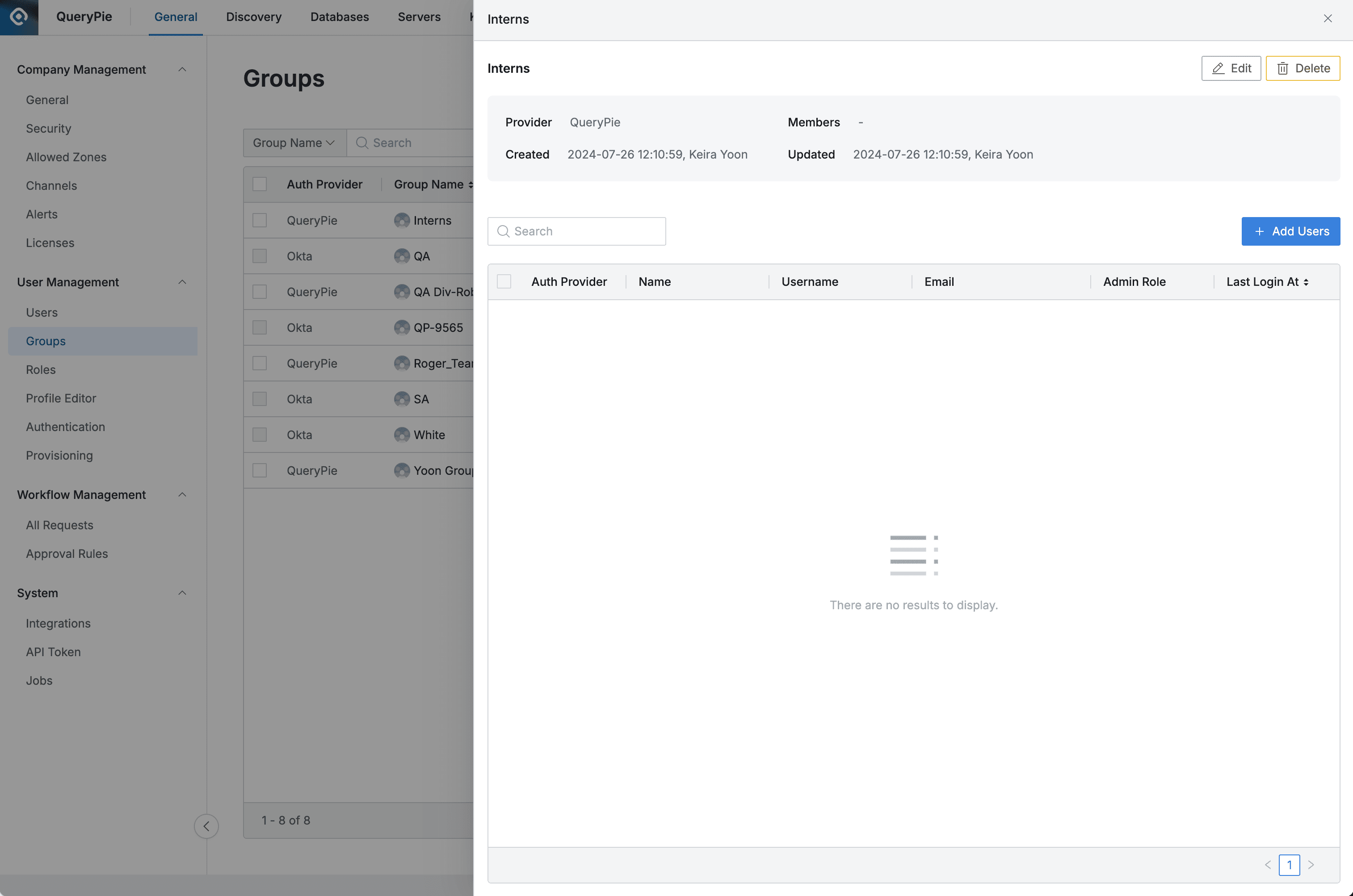The width and height of the screenshot is (1353, 896).
Task: Collapse the Groups list with the circular chevron
Action: coord(206,826)
